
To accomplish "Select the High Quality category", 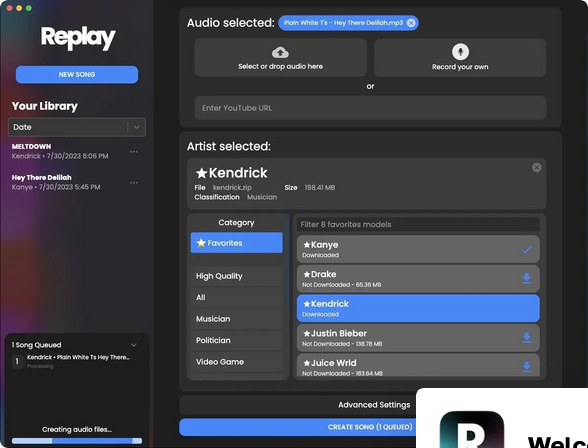I will [236, 276].
